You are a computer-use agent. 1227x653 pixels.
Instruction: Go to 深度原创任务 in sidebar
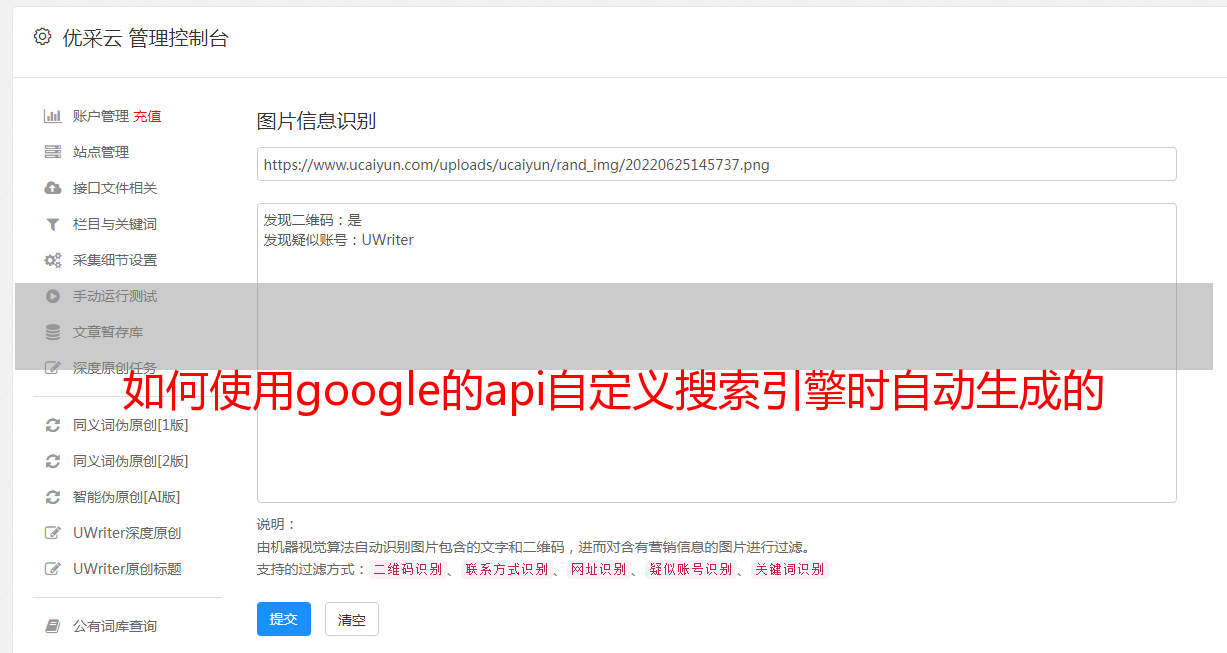115,368
